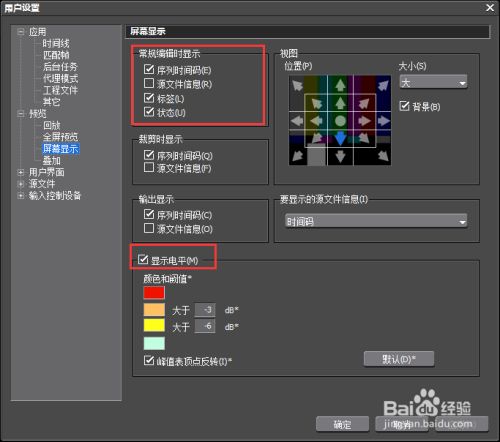Select the safe-area top-center up arrow position
Screen dimensions: 500x442
click(x=340, y=103)
